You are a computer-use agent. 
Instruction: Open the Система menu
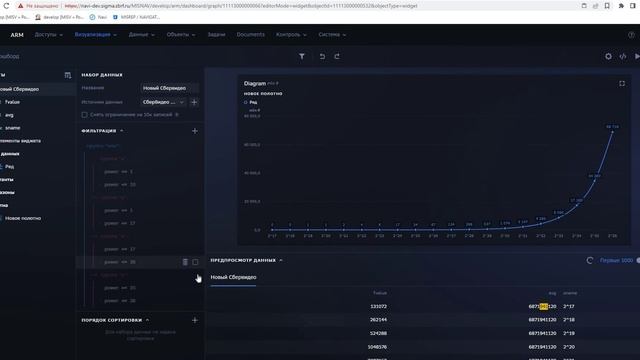coord(332,35)
